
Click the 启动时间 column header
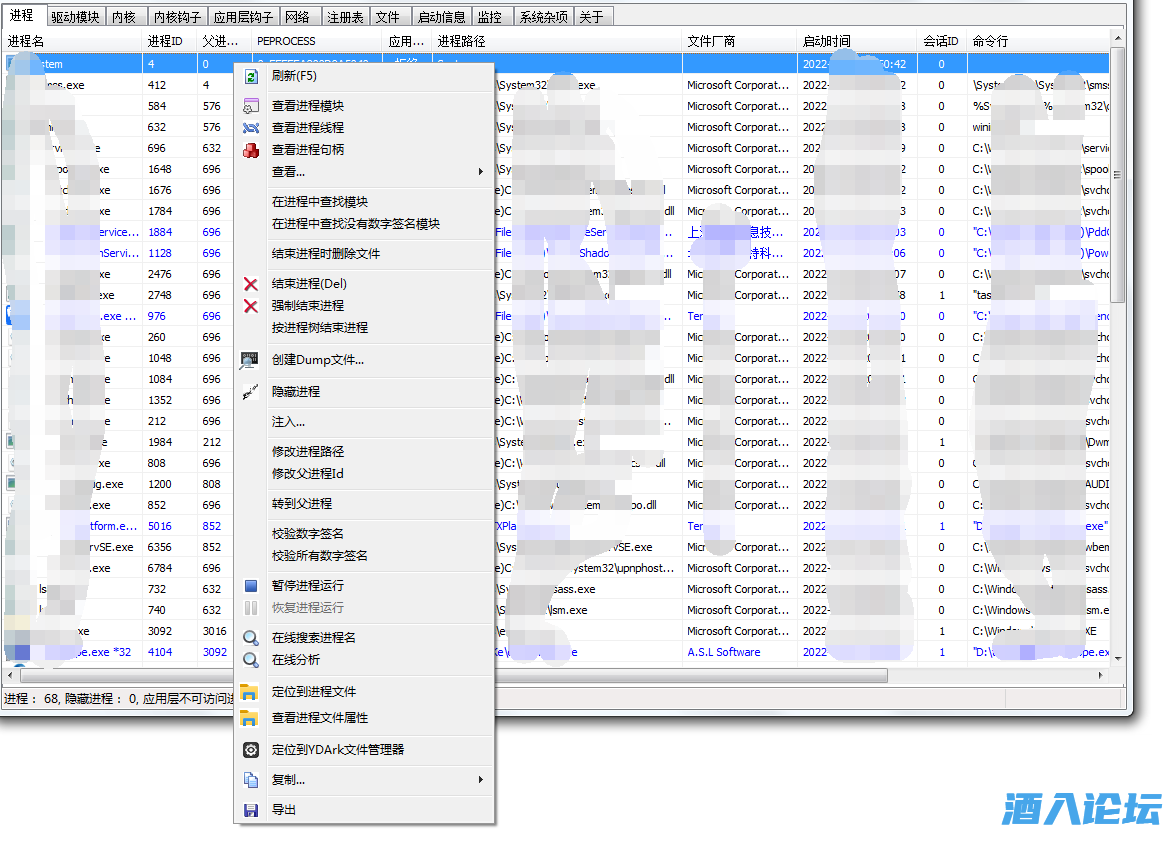pyautogui.click(x=826, y=41)
